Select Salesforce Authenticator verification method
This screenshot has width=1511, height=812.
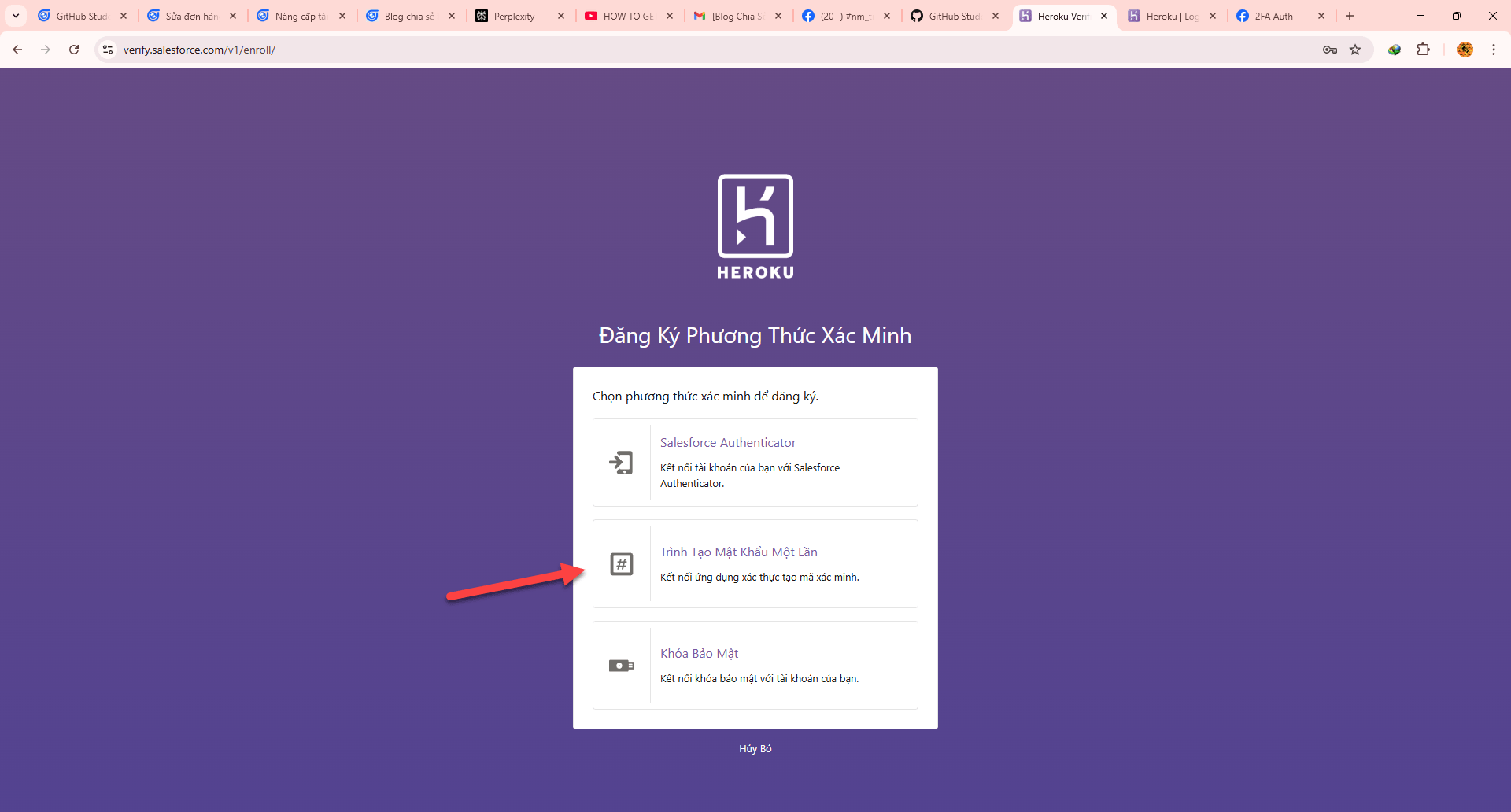755,463
